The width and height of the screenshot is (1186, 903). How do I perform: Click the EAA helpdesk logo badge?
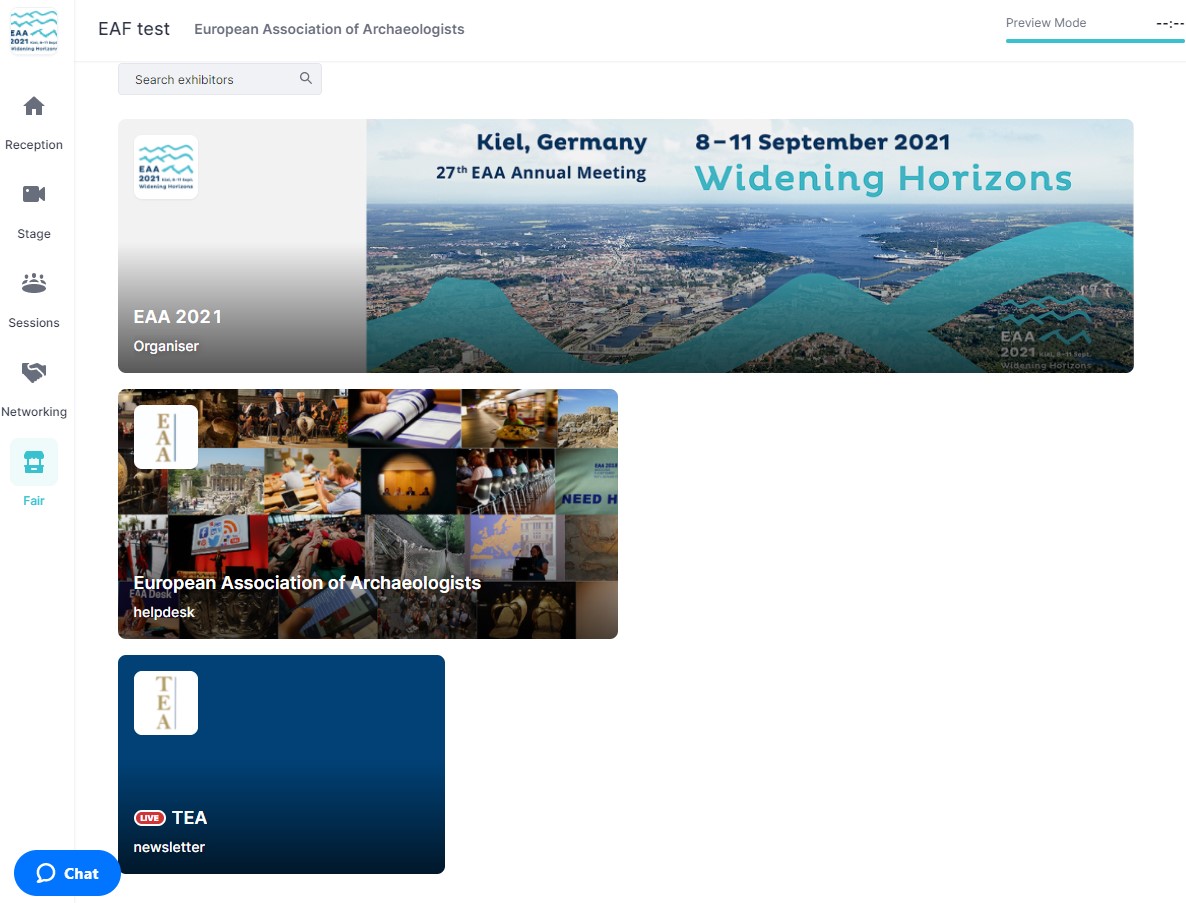pos(166,437)
